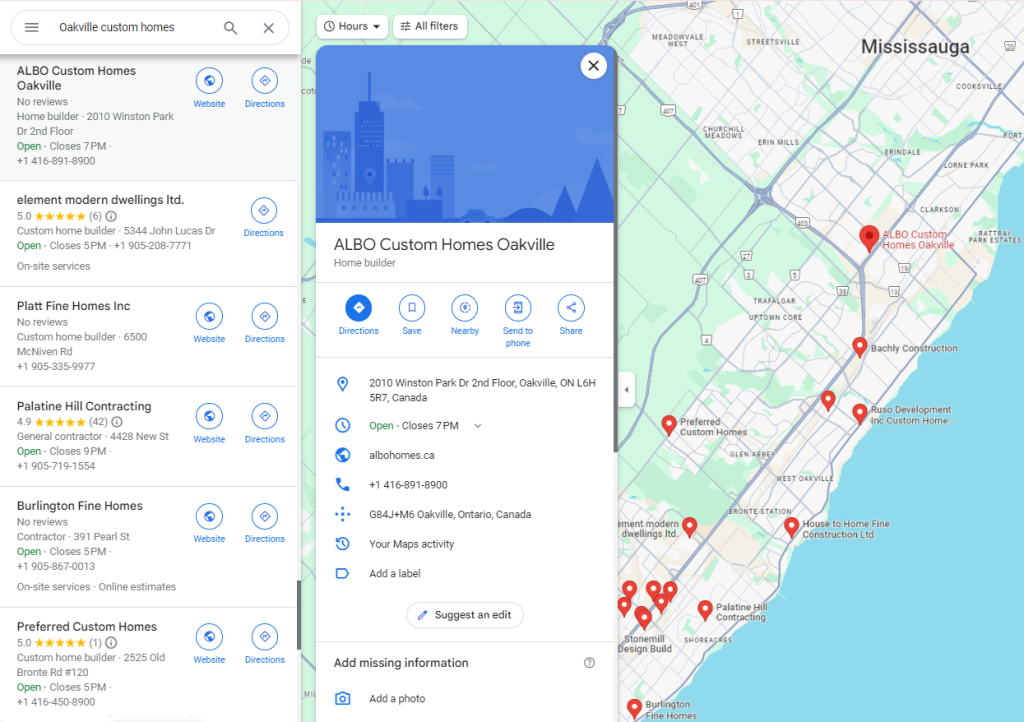Open the search magnifier icon
The height and width of the screenshot is (722, 1024).
(x=230, y=28)
